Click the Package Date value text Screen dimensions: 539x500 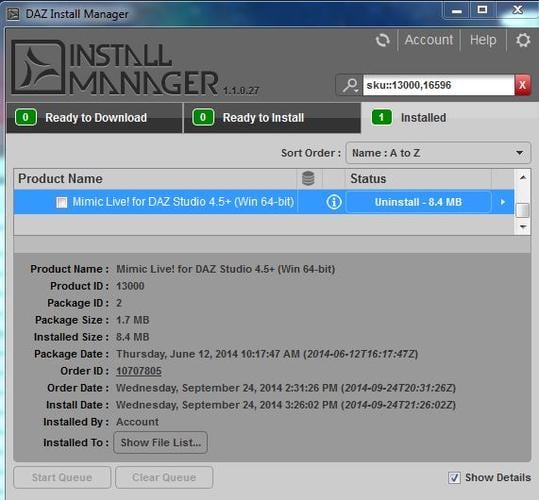pyautogui.click(x=267, y=354)
